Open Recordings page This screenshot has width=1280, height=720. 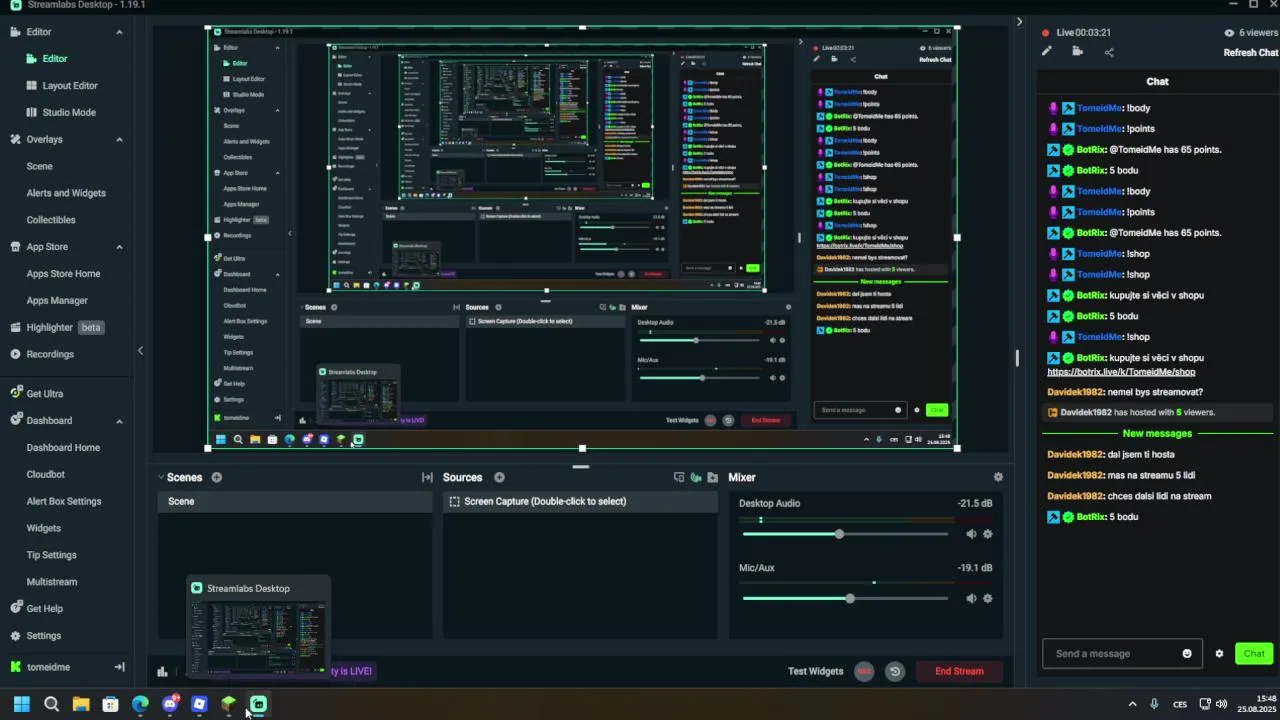(42, 354)
